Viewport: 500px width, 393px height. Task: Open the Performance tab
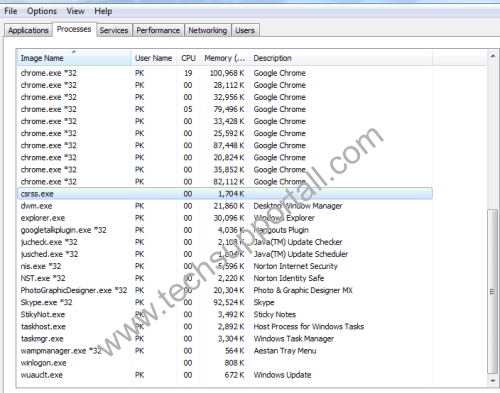click(158, 30)
